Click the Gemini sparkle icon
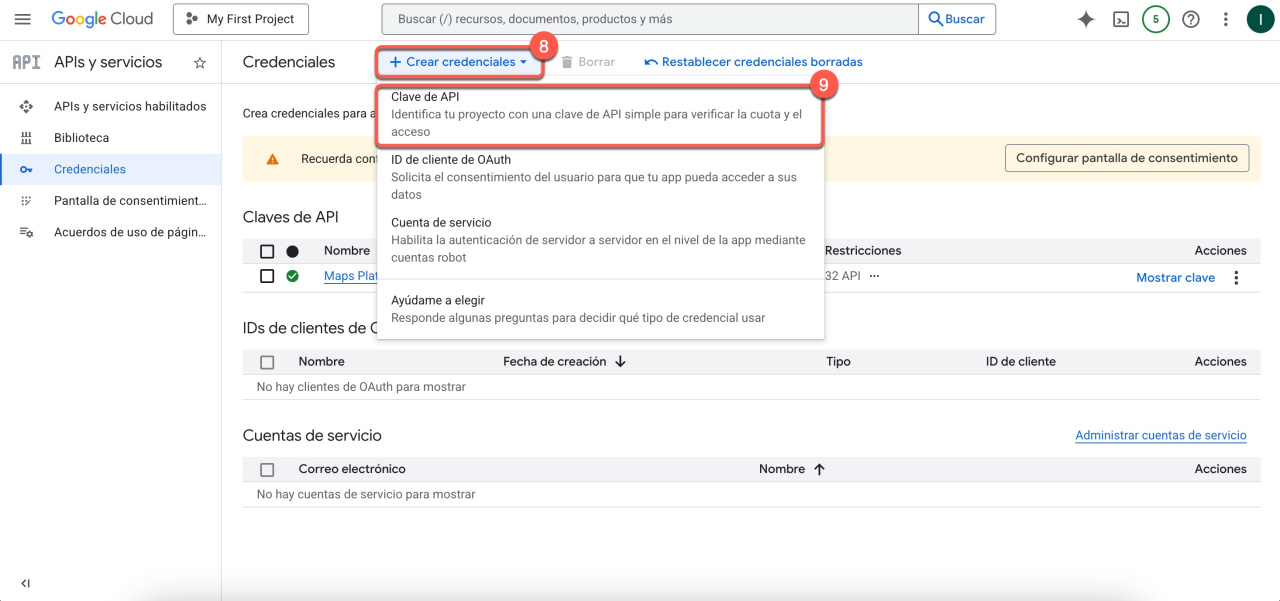The height and width of the screenshot is (601, 1280). [x=1086, y=19]
